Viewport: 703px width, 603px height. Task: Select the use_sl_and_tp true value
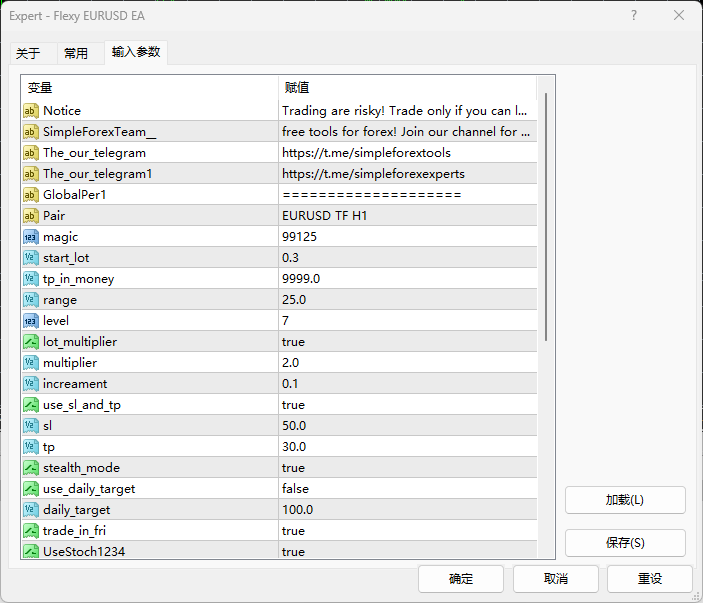(x=408, y=405)
